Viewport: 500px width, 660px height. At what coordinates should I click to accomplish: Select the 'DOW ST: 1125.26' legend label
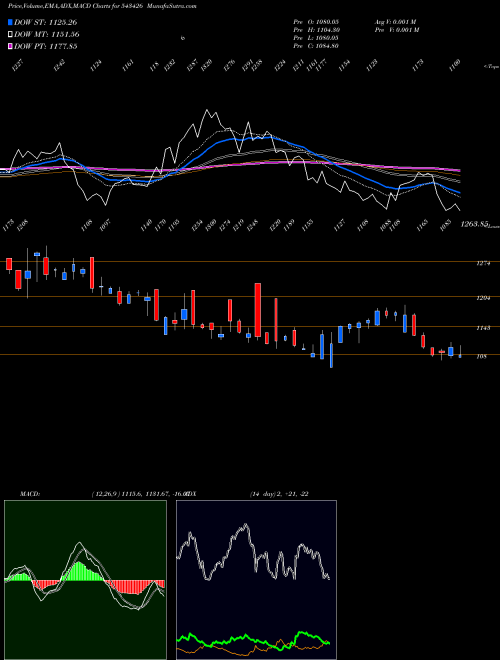(x=45, y=22)
